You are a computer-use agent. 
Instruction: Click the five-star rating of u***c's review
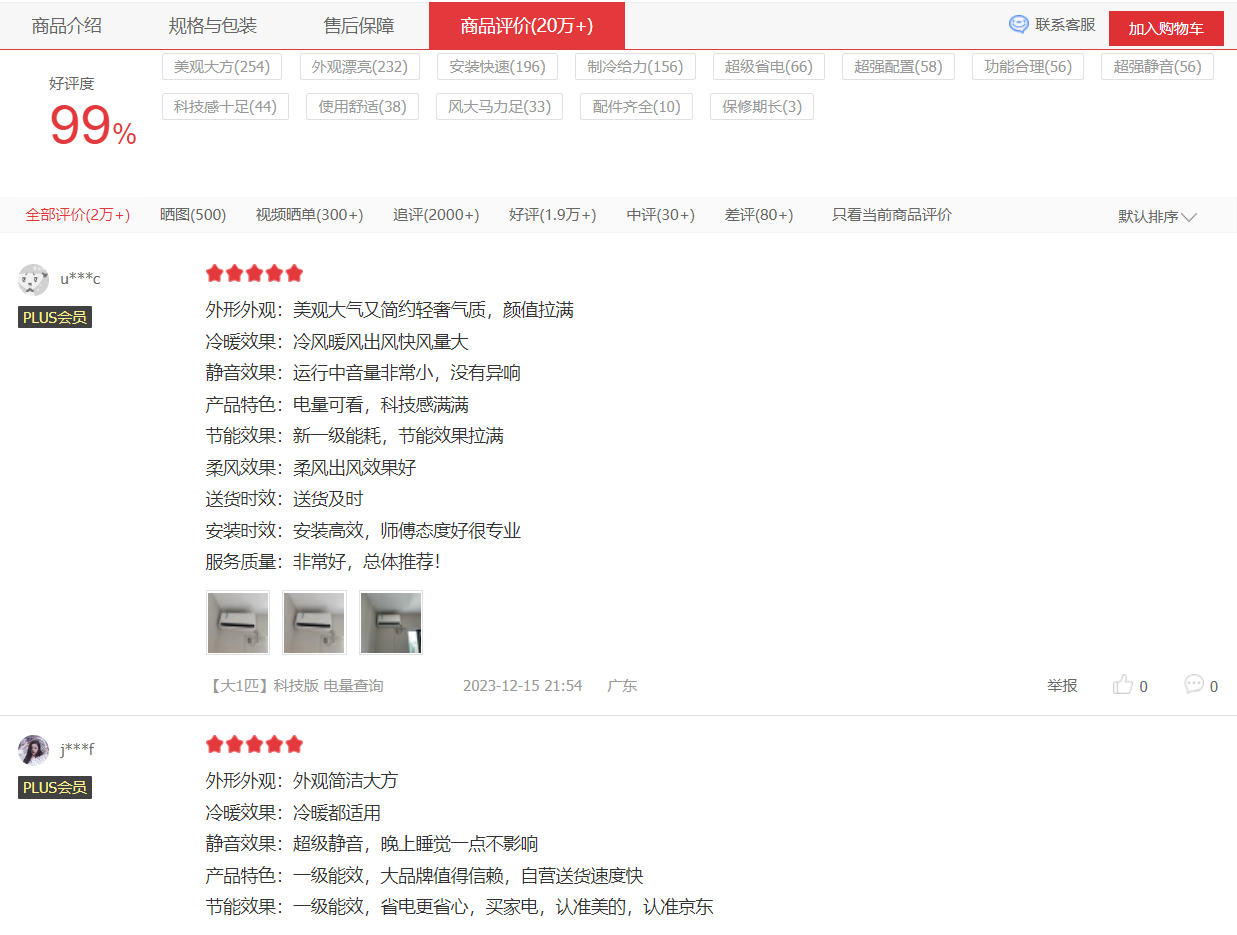coord(254,274)
